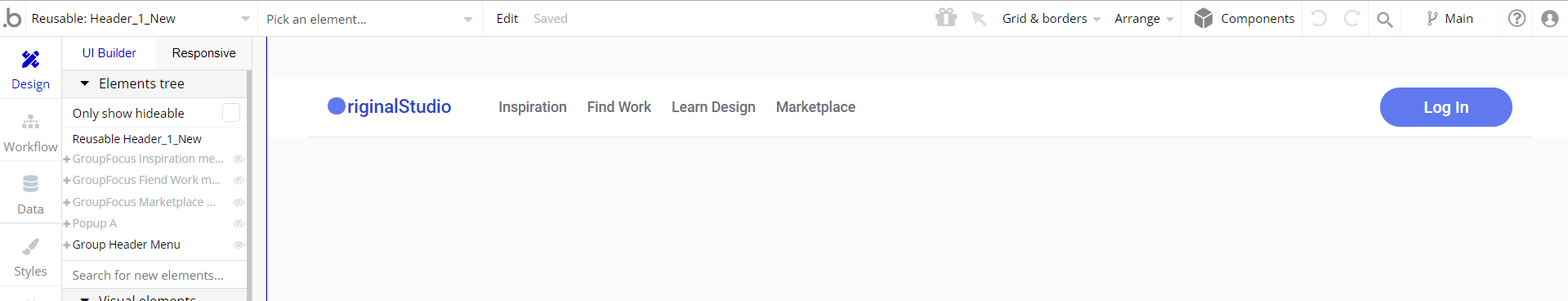
Task: Click the Marketplace header link
Action: pos(815,107)
